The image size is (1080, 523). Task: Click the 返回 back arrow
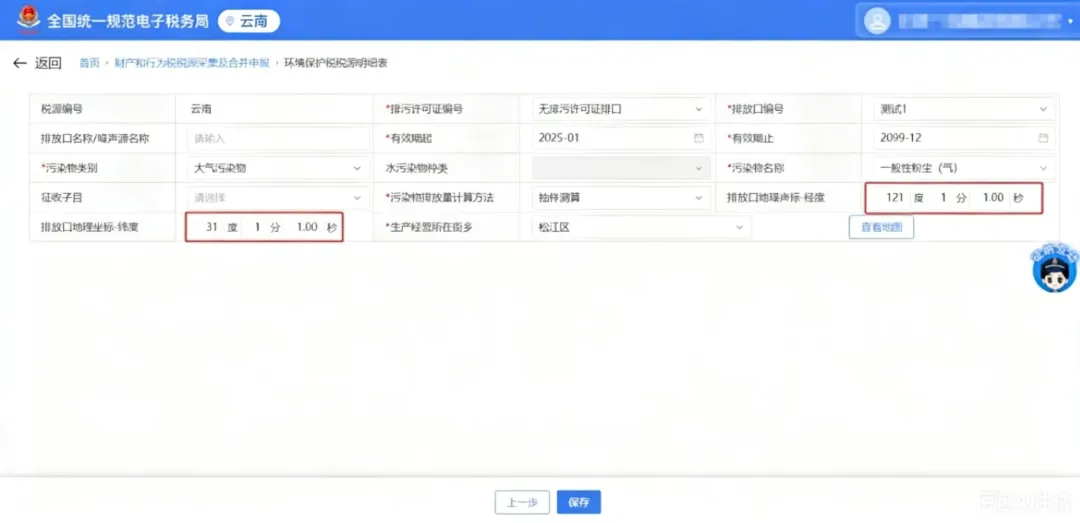[x=19, y=63]
